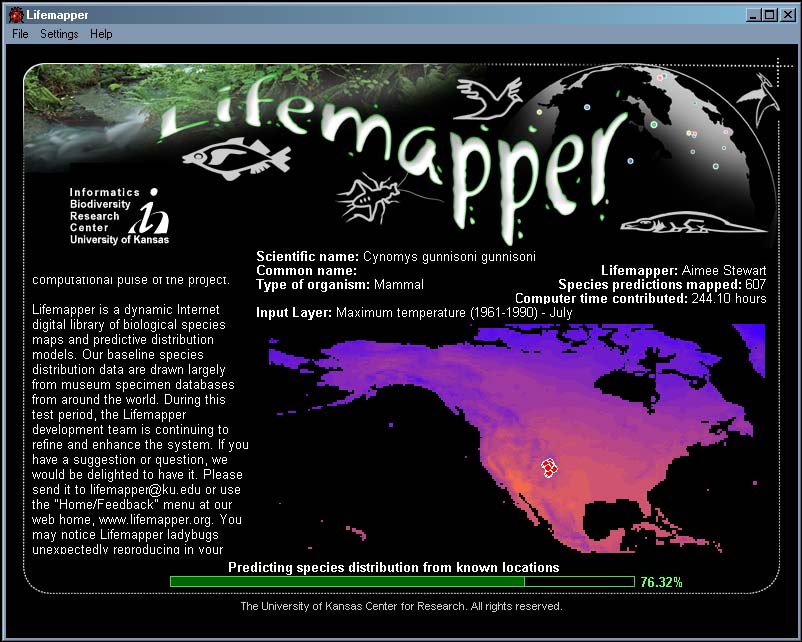Click the white fish graphic in the banner
The image size is (802, 642).
point(236,157)
